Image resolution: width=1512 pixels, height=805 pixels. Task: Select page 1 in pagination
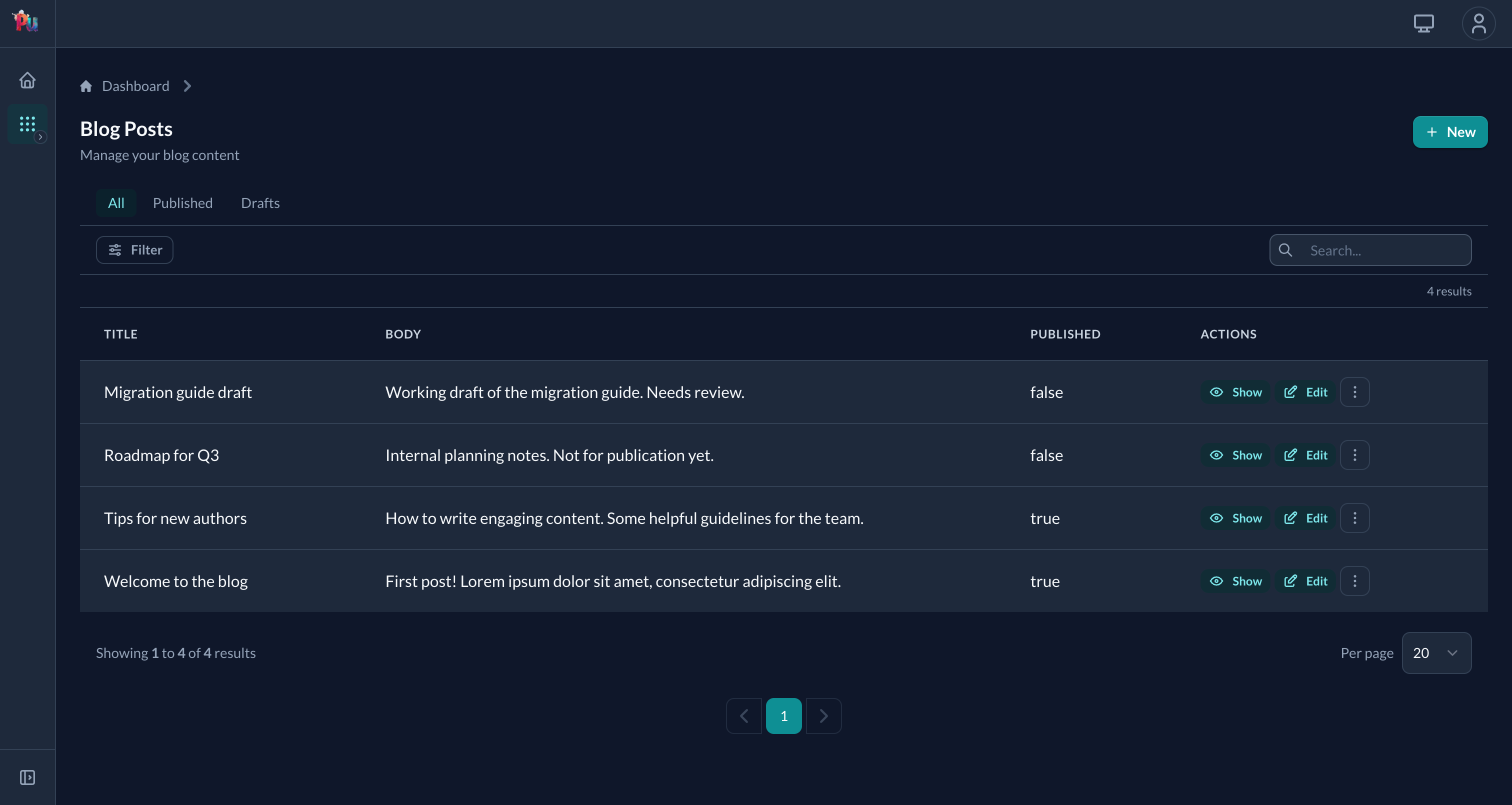tap(783, 716)
